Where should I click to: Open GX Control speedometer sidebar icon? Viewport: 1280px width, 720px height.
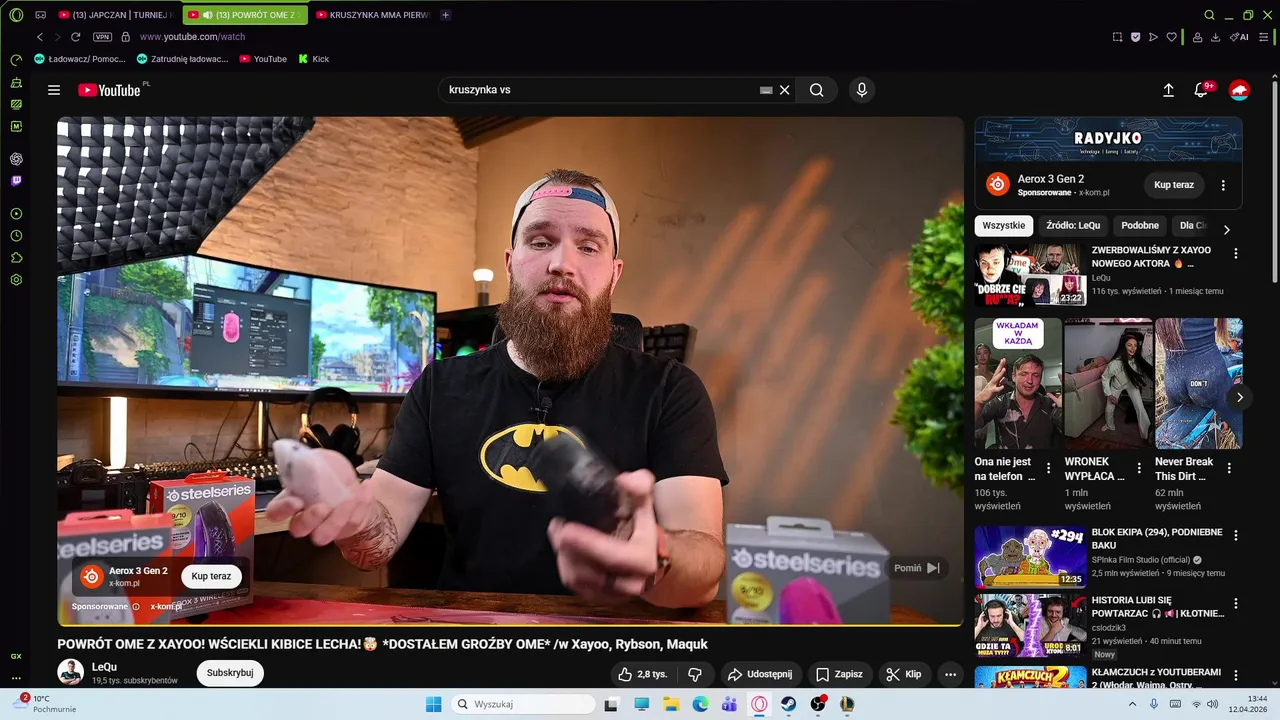coord(16,60)
